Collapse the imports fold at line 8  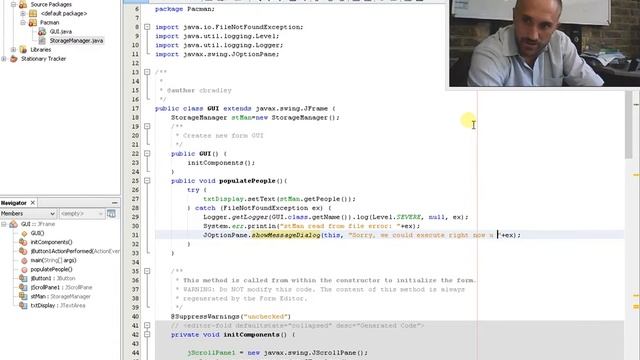pos(147,27)
